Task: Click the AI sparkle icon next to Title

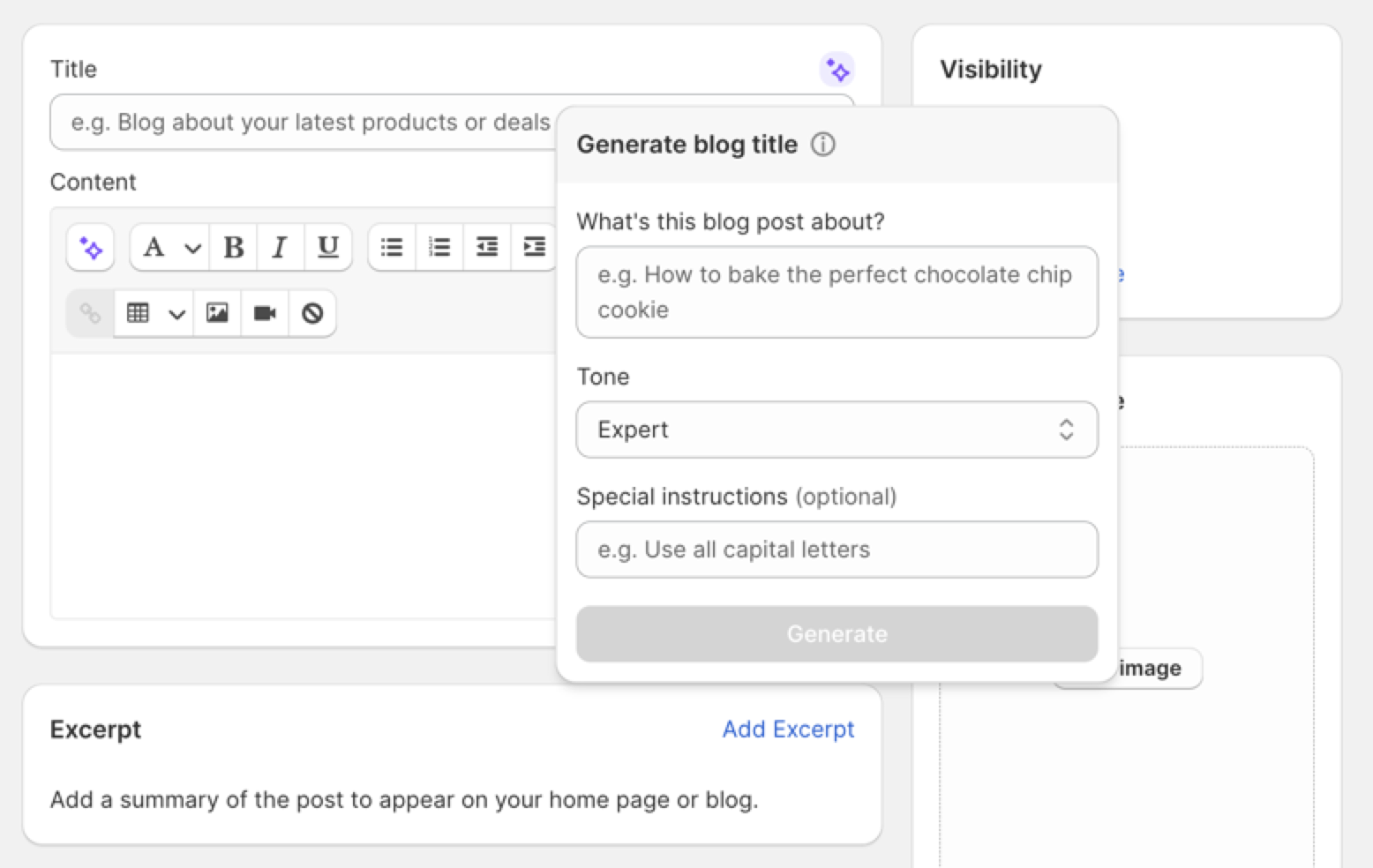Action: tap(837, 69)
